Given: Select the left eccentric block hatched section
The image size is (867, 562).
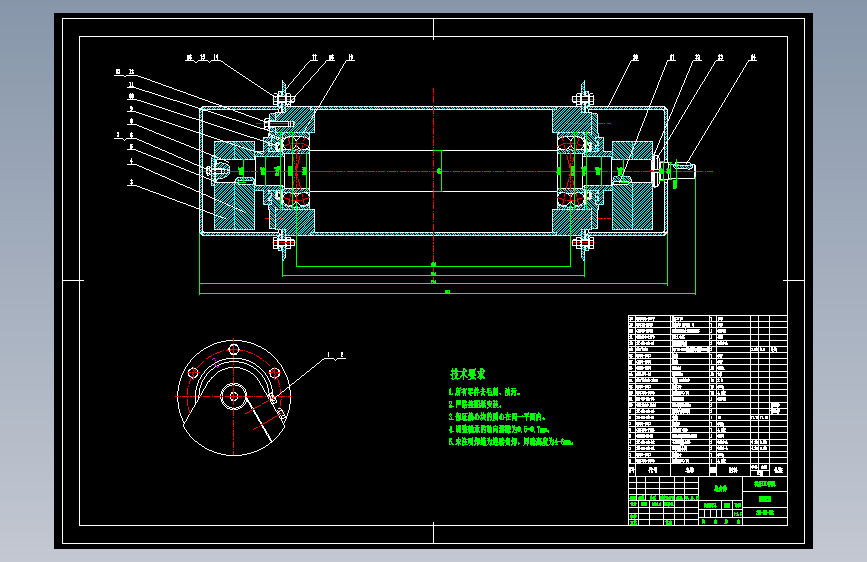Looking at the screenshot, I should pos(234,186).
